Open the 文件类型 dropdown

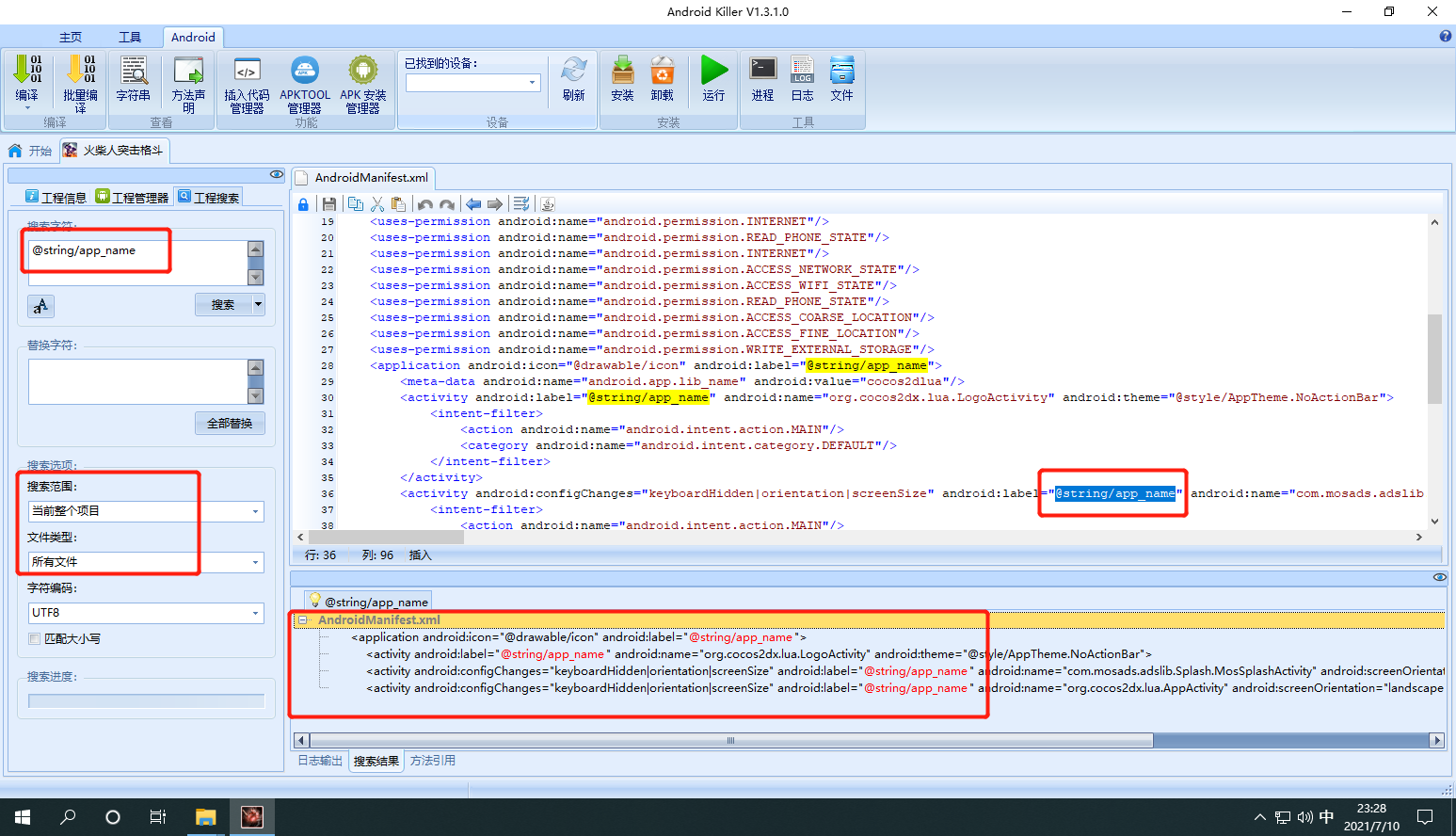point(146,562)
